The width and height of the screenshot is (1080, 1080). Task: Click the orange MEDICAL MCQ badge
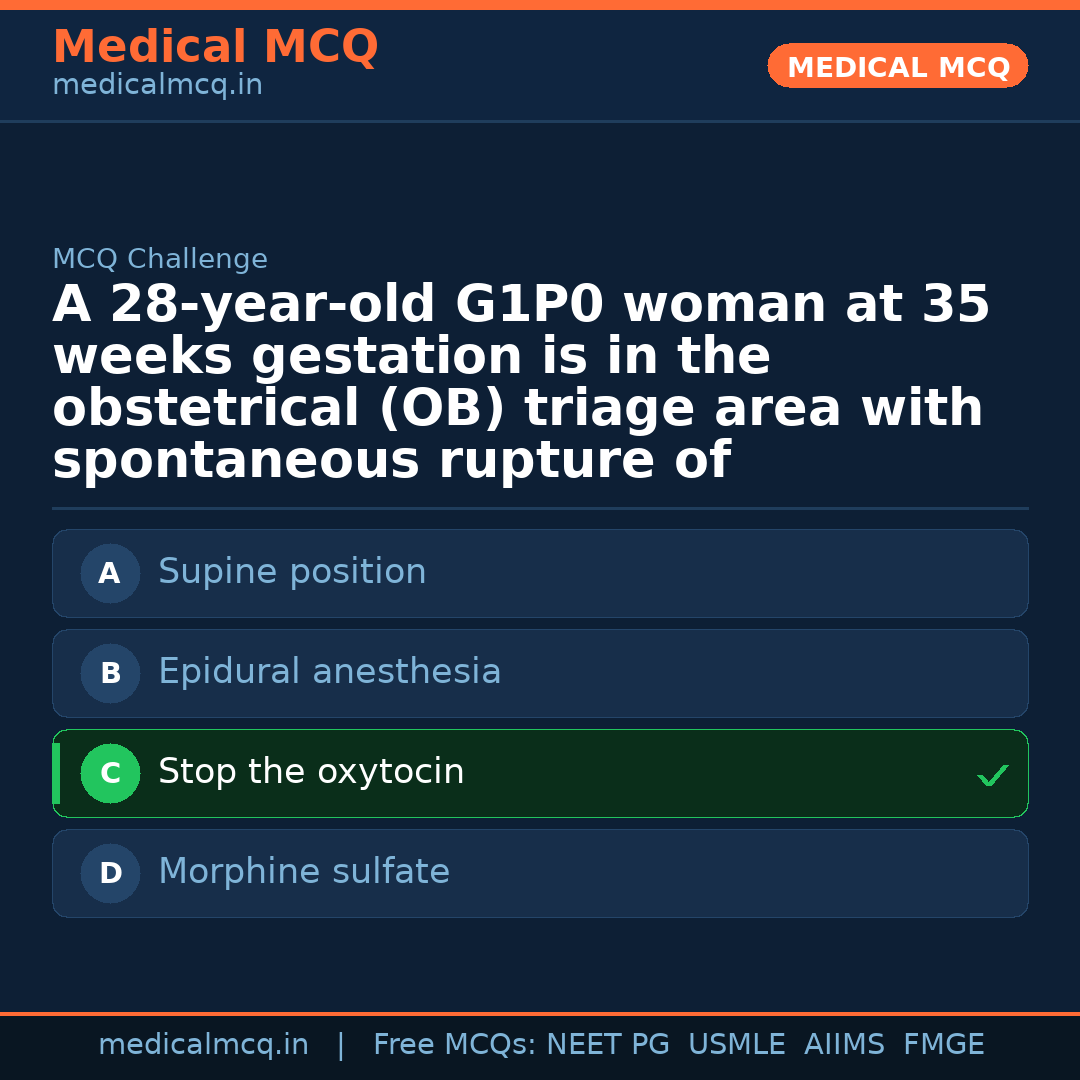point(898,67)
